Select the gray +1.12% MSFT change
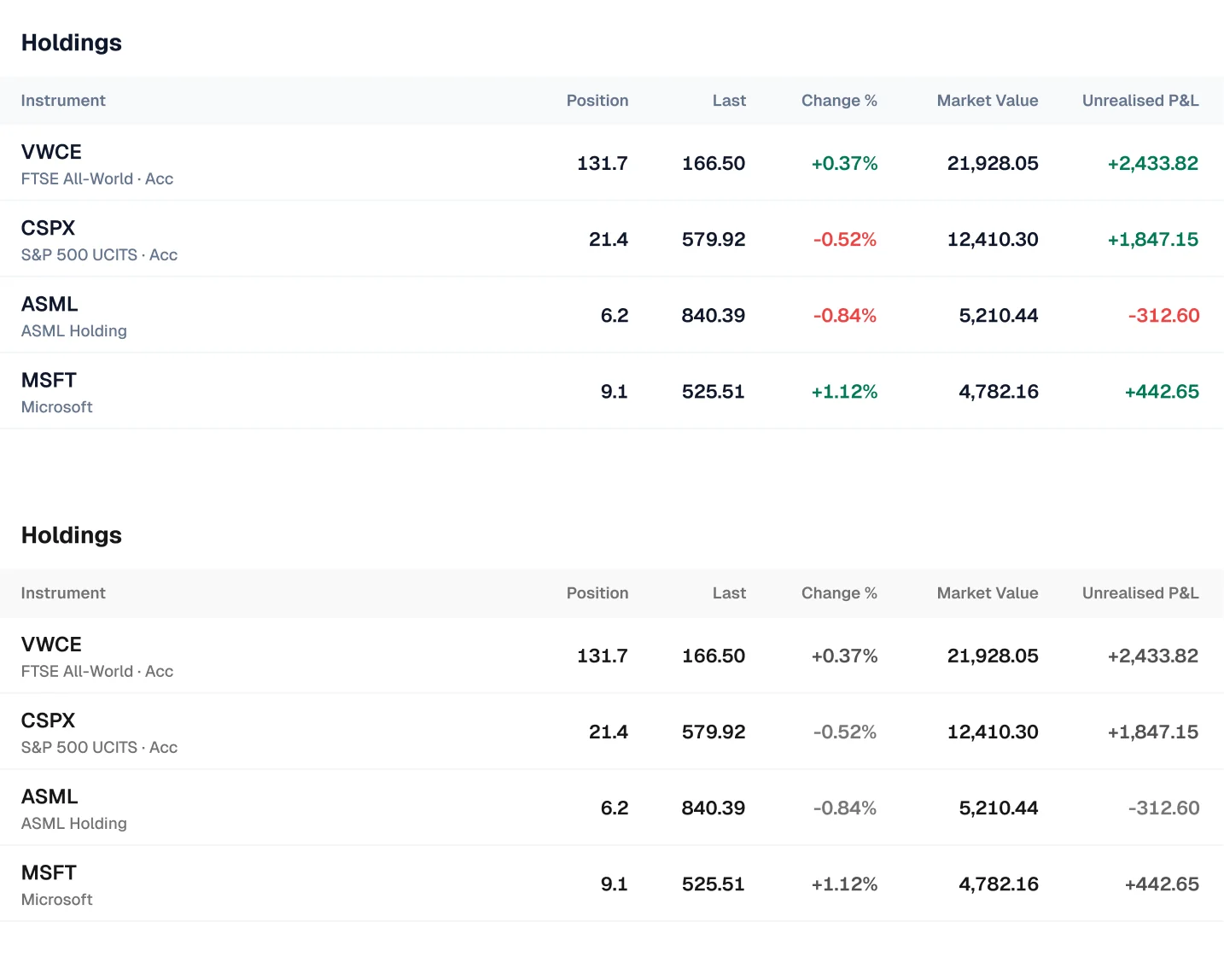Screen dimensions: 1224x980 844,884
